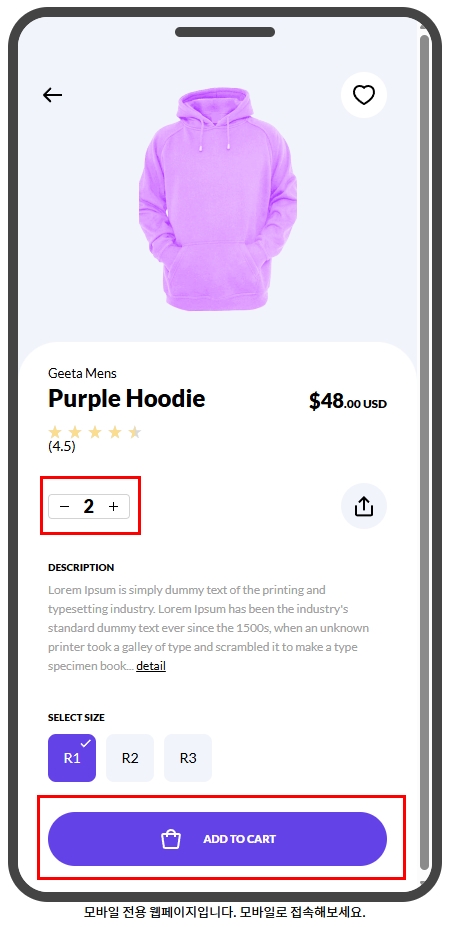Tap the share upload icon

click(364, 506)
